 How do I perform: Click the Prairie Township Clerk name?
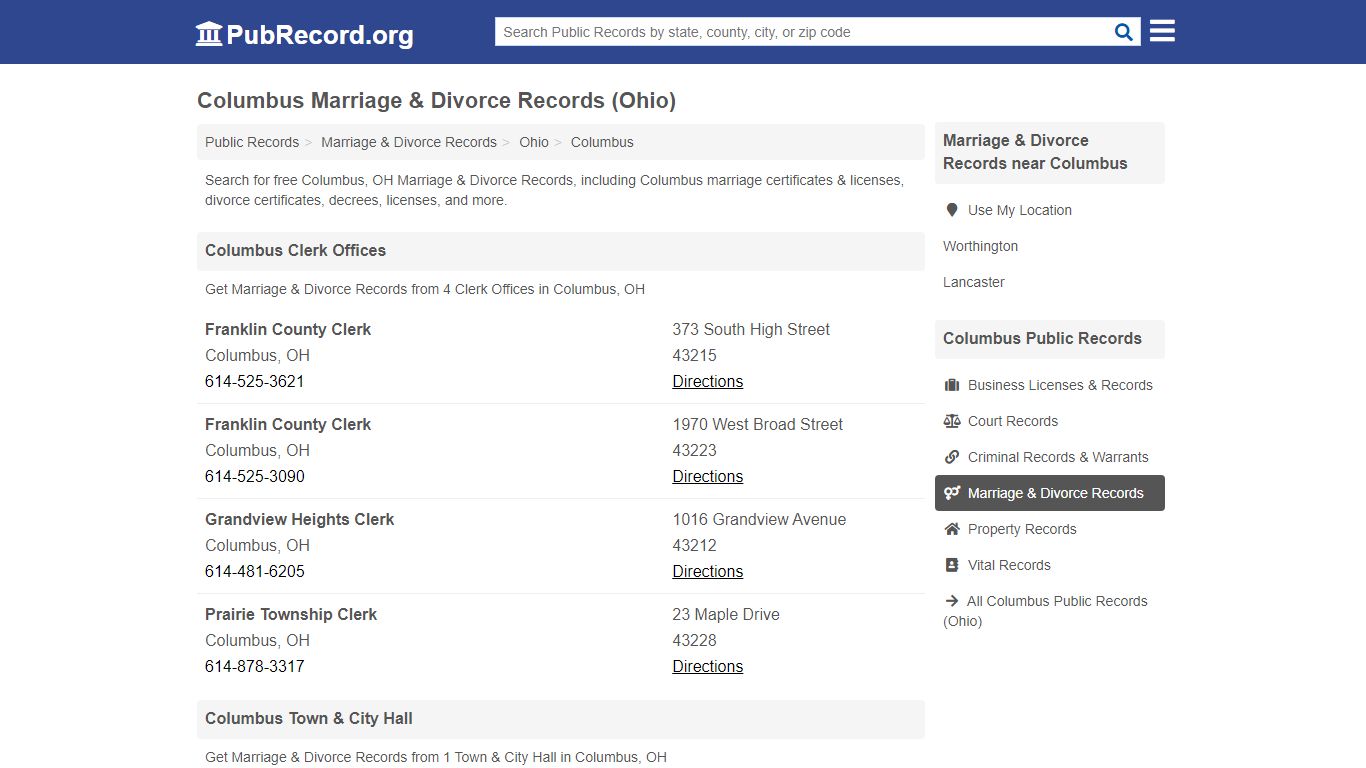[291, 614]
